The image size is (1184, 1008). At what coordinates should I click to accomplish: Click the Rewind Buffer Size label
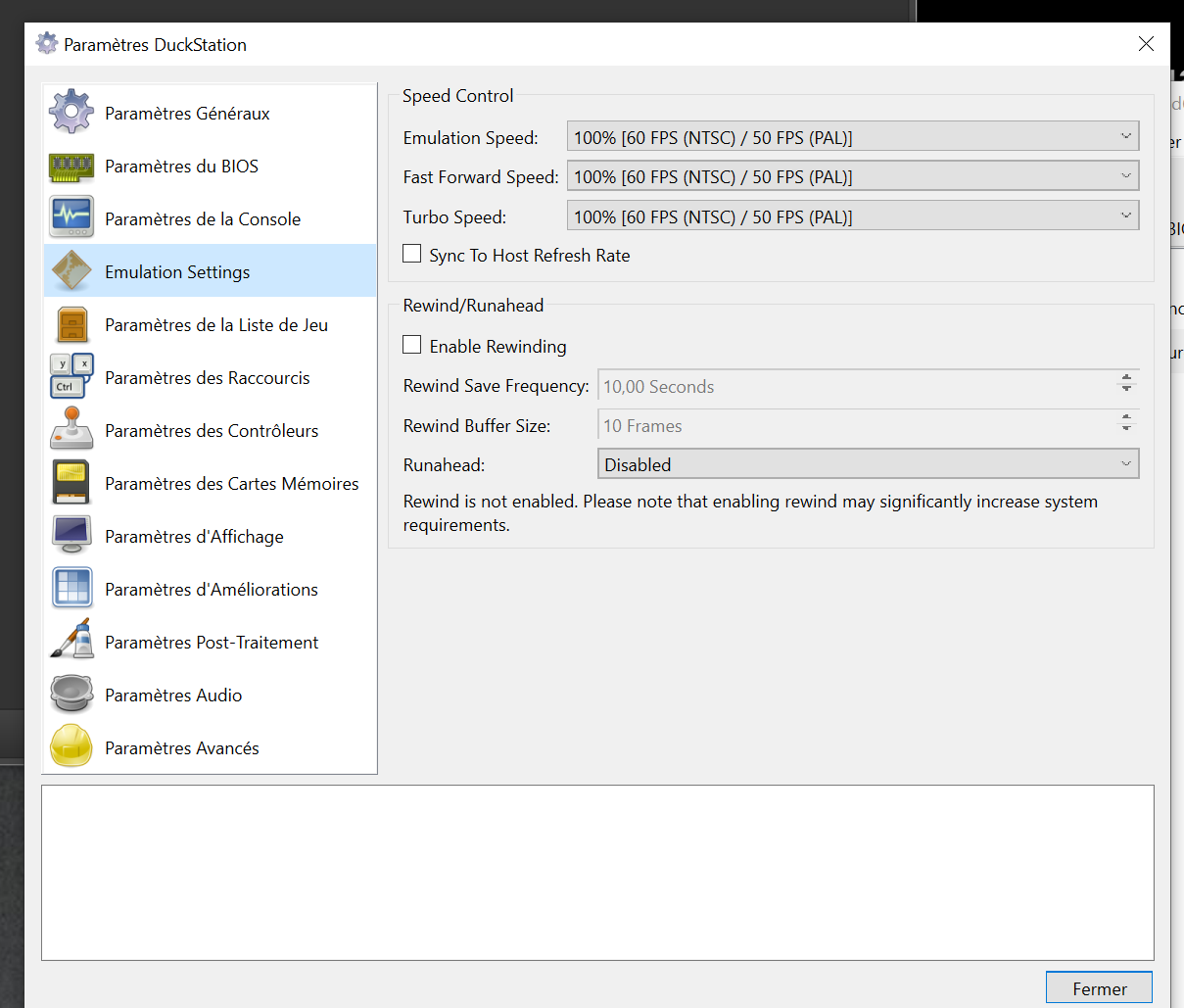[x=477, y=426]
